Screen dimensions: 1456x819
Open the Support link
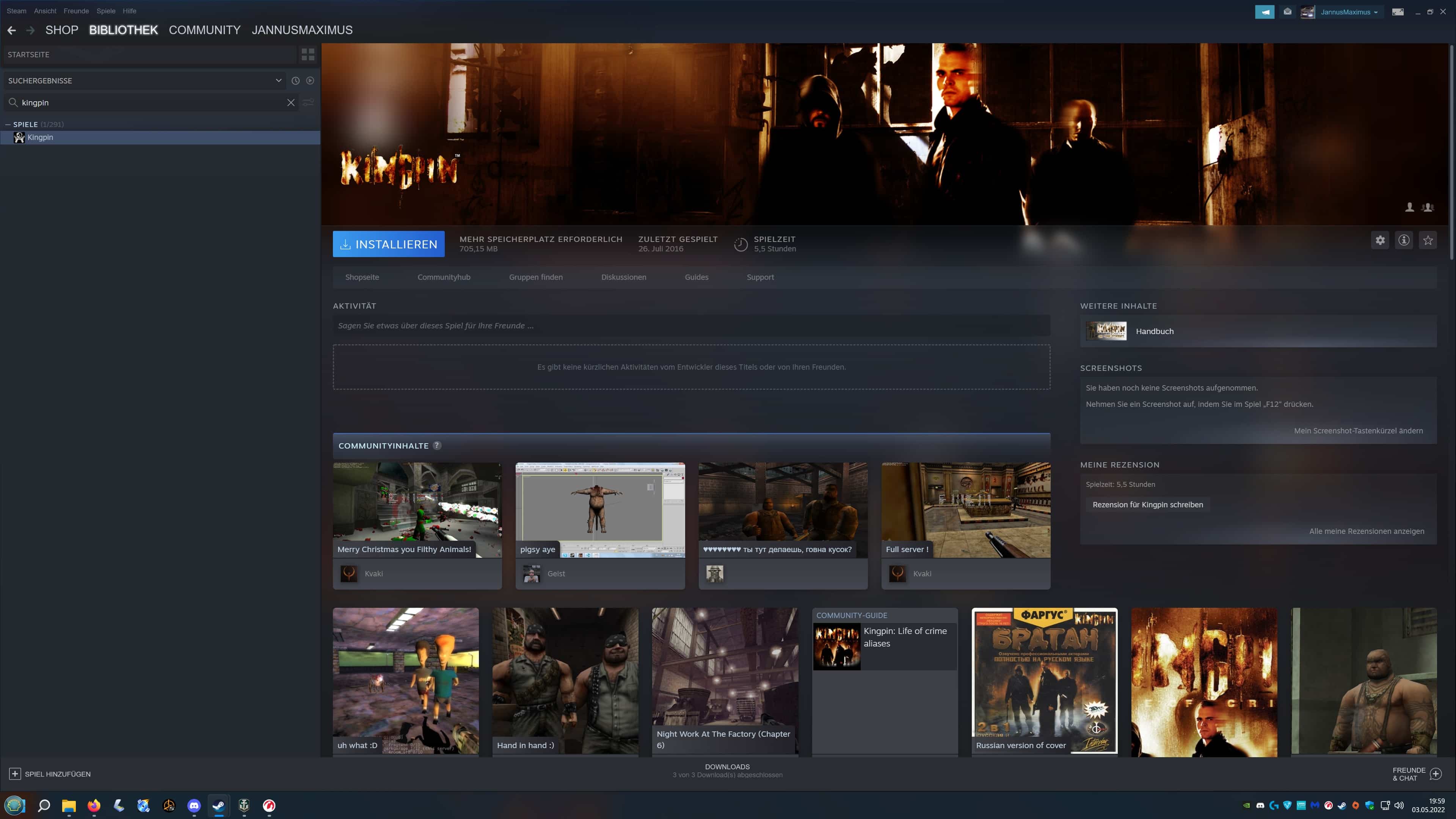click(760, 277)
